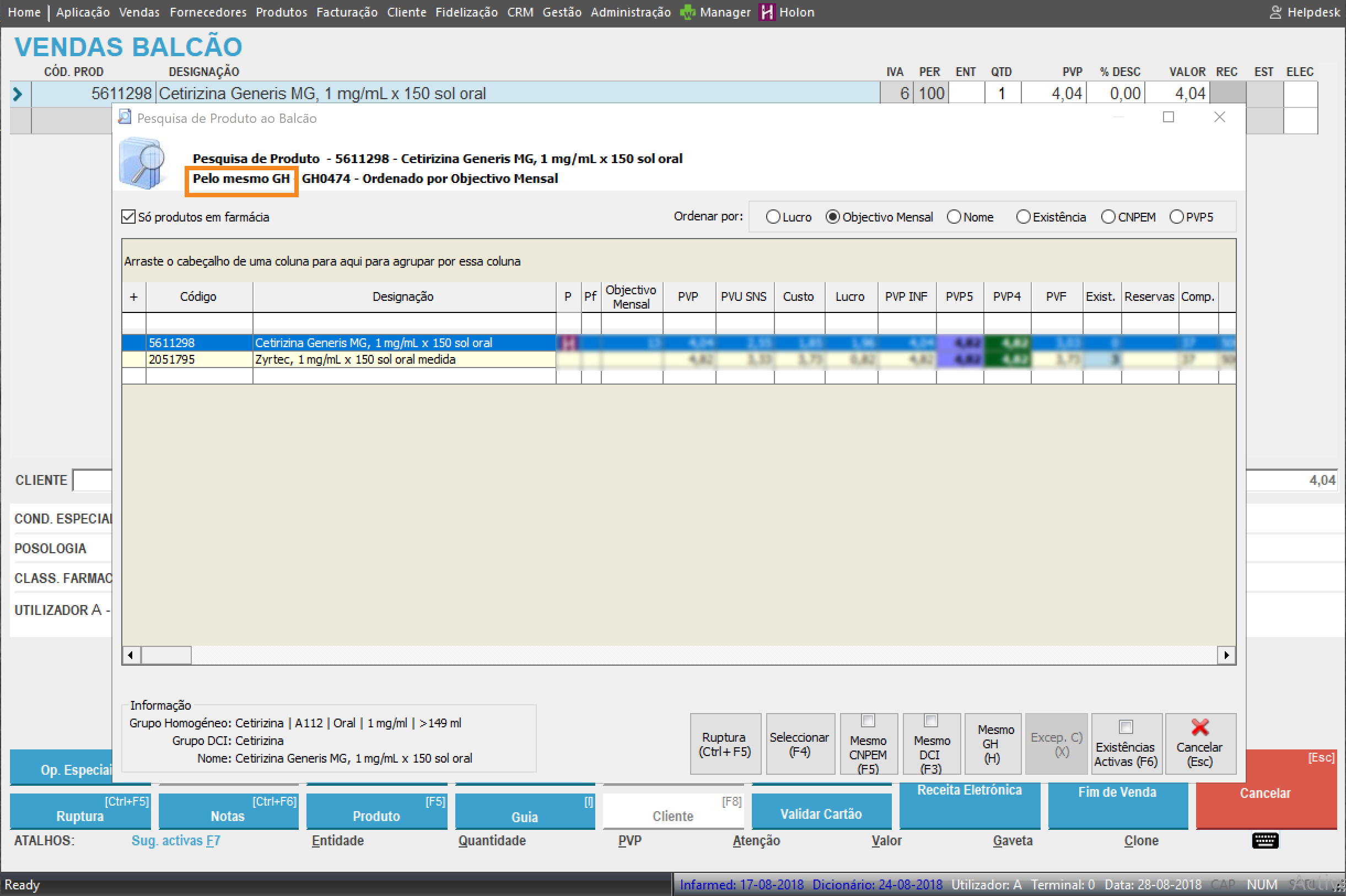Click the magnifier product search icon

pos(143,164)
